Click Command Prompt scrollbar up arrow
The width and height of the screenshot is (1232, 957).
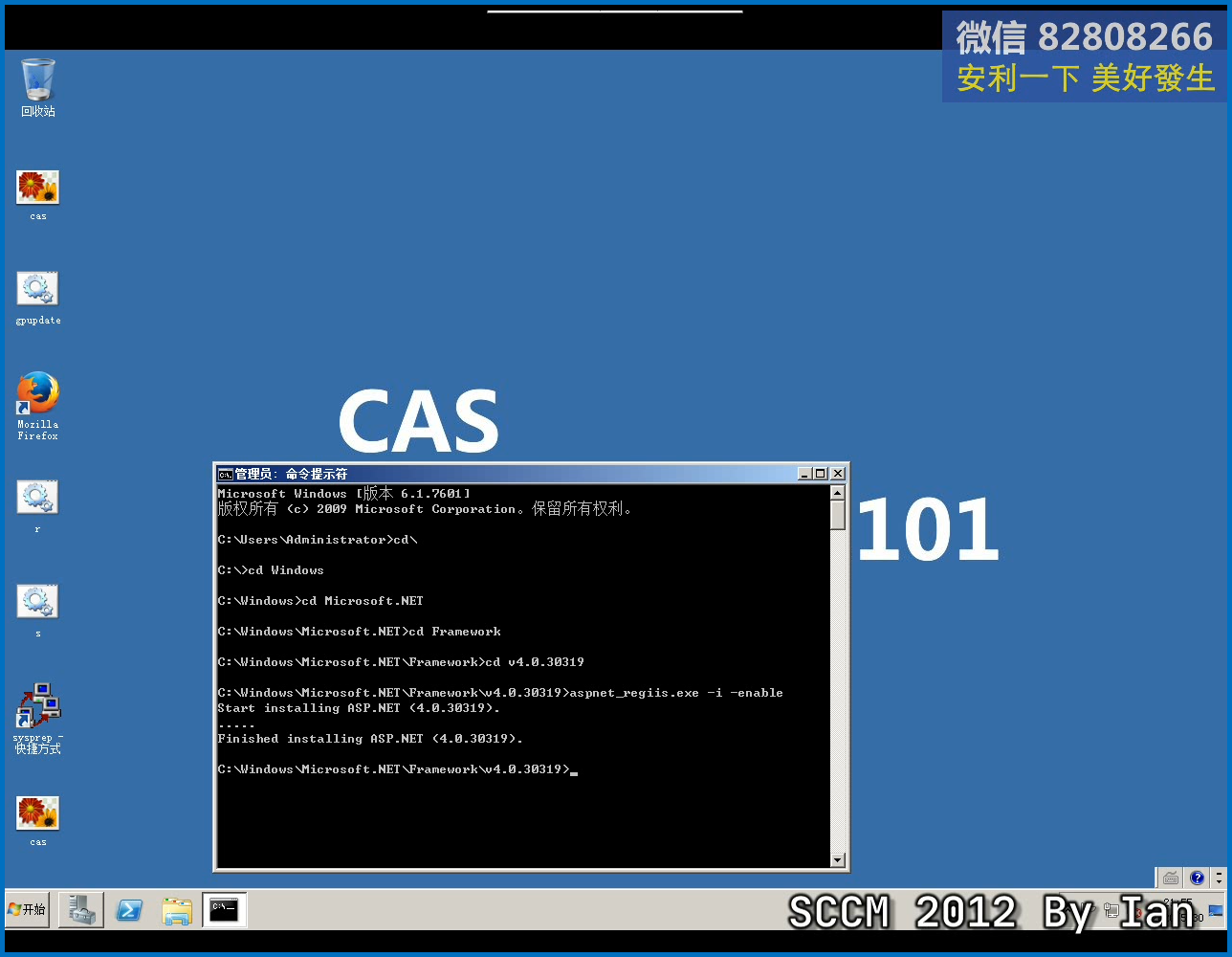838,493
